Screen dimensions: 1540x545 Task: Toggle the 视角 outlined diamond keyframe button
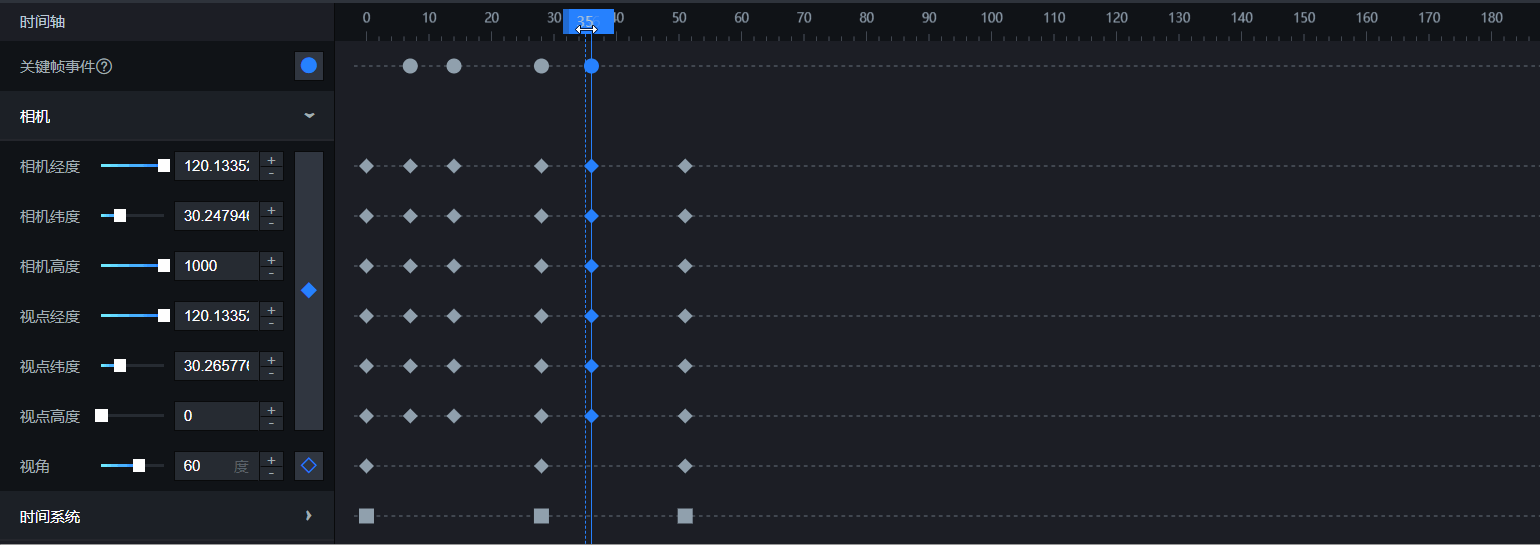(x=309, y=465)
